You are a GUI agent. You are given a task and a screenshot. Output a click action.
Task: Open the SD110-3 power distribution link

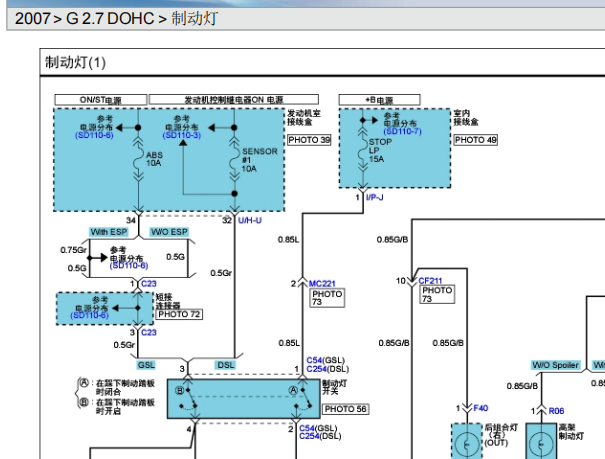pyautogui.click(x=182, y=135)
